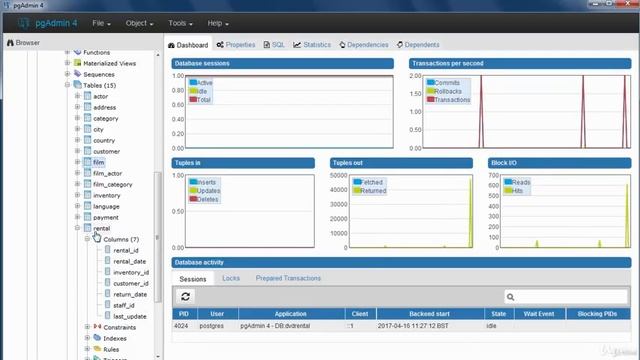Sort sessions by Application column header
Screen dimensions: 640x360
pos(291,314)
